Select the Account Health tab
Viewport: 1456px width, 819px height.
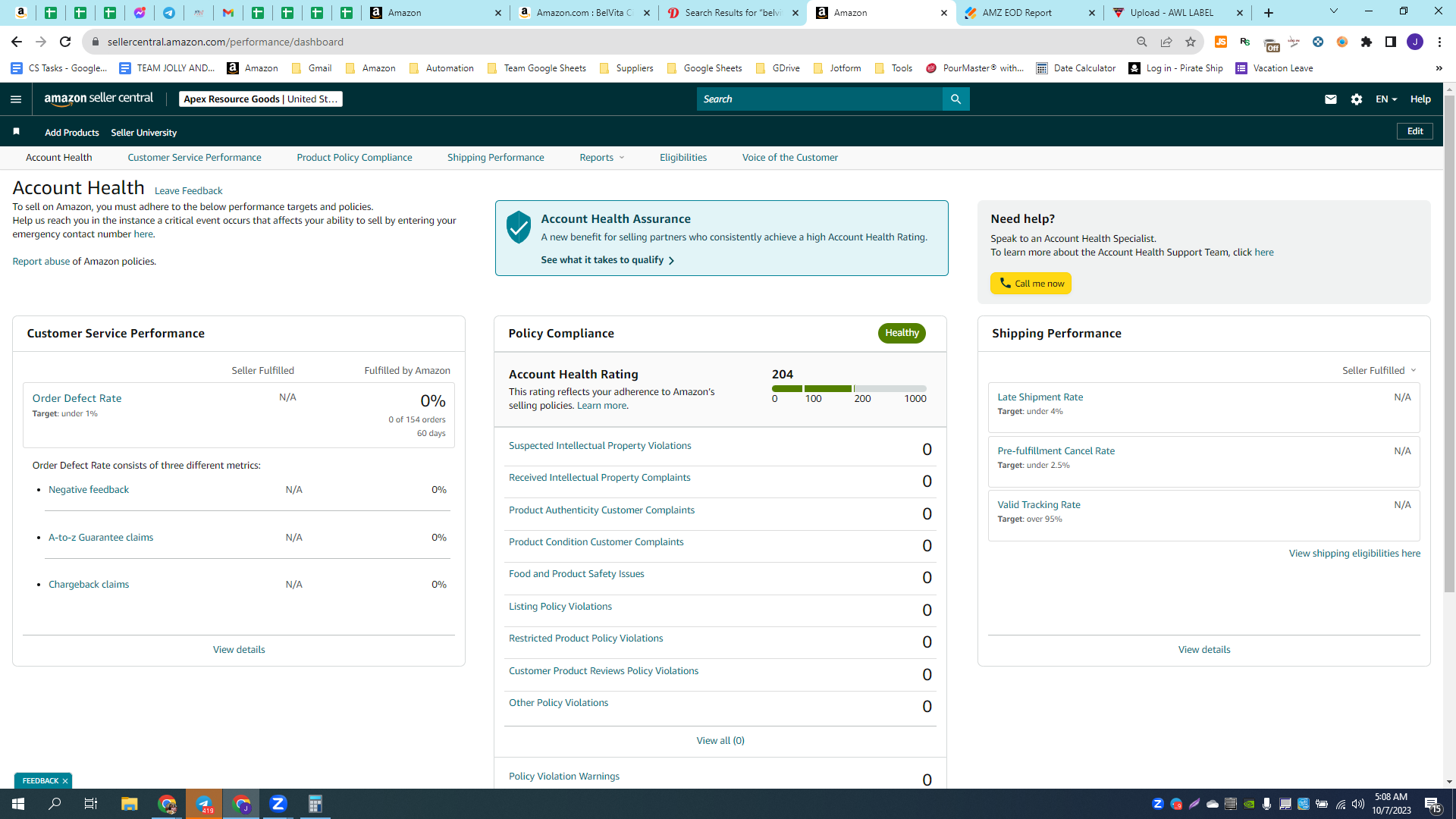coord(58,158)
